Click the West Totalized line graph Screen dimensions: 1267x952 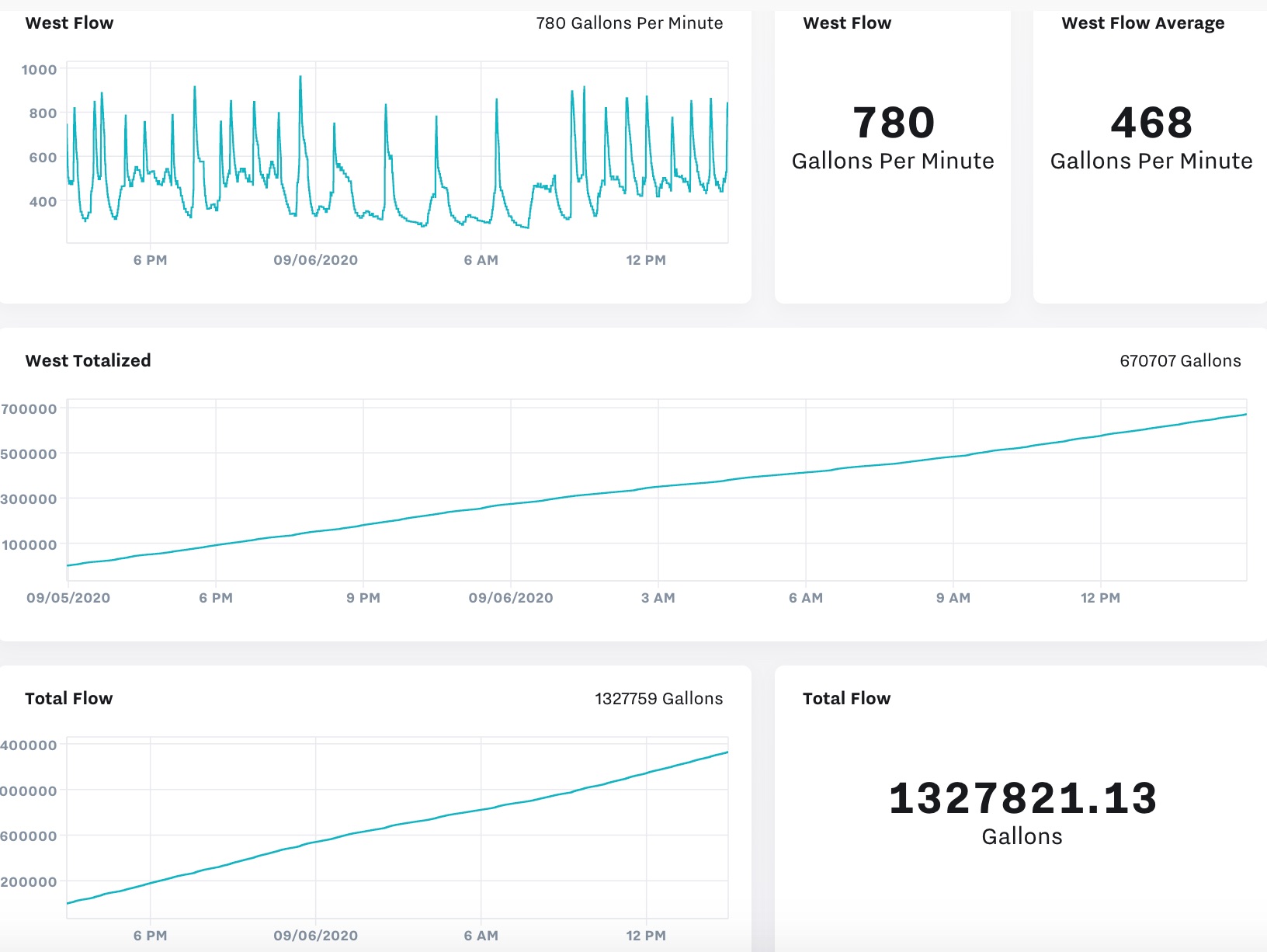(657, 490)
